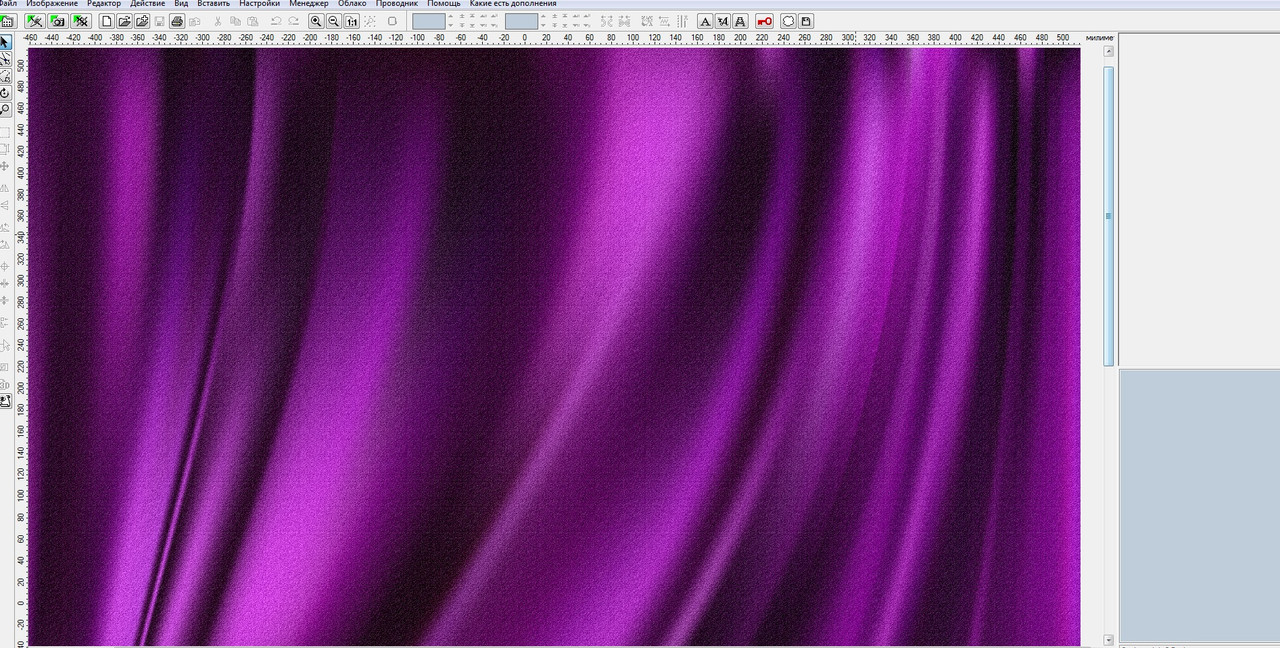Open the Помощь menu

(x=444, y=4)
